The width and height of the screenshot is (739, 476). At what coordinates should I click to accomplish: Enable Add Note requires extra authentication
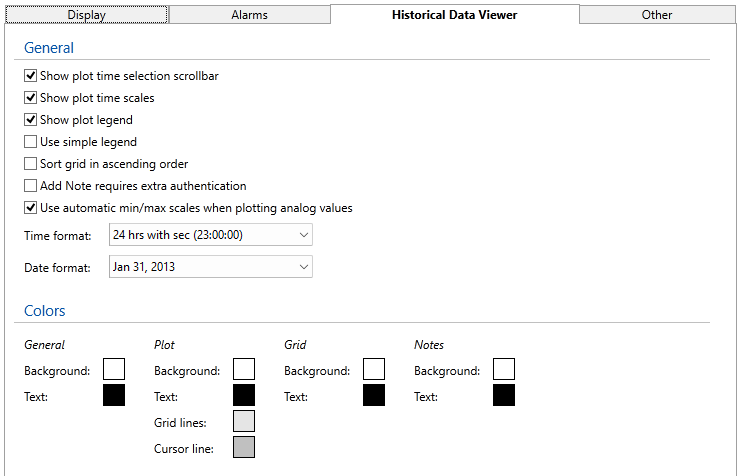click(31, 186)
